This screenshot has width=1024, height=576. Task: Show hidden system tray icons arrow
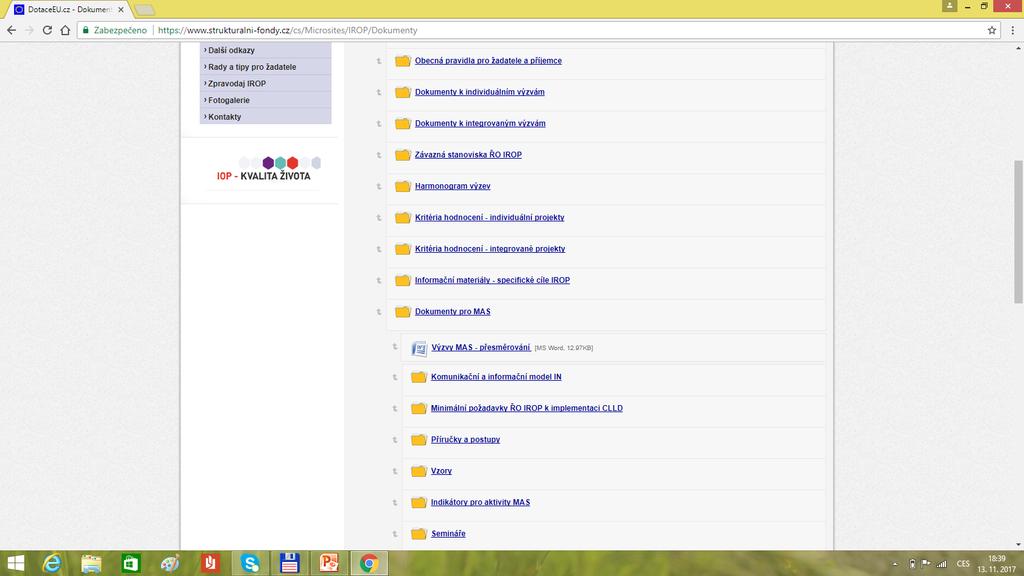click(x=895, y=564)
